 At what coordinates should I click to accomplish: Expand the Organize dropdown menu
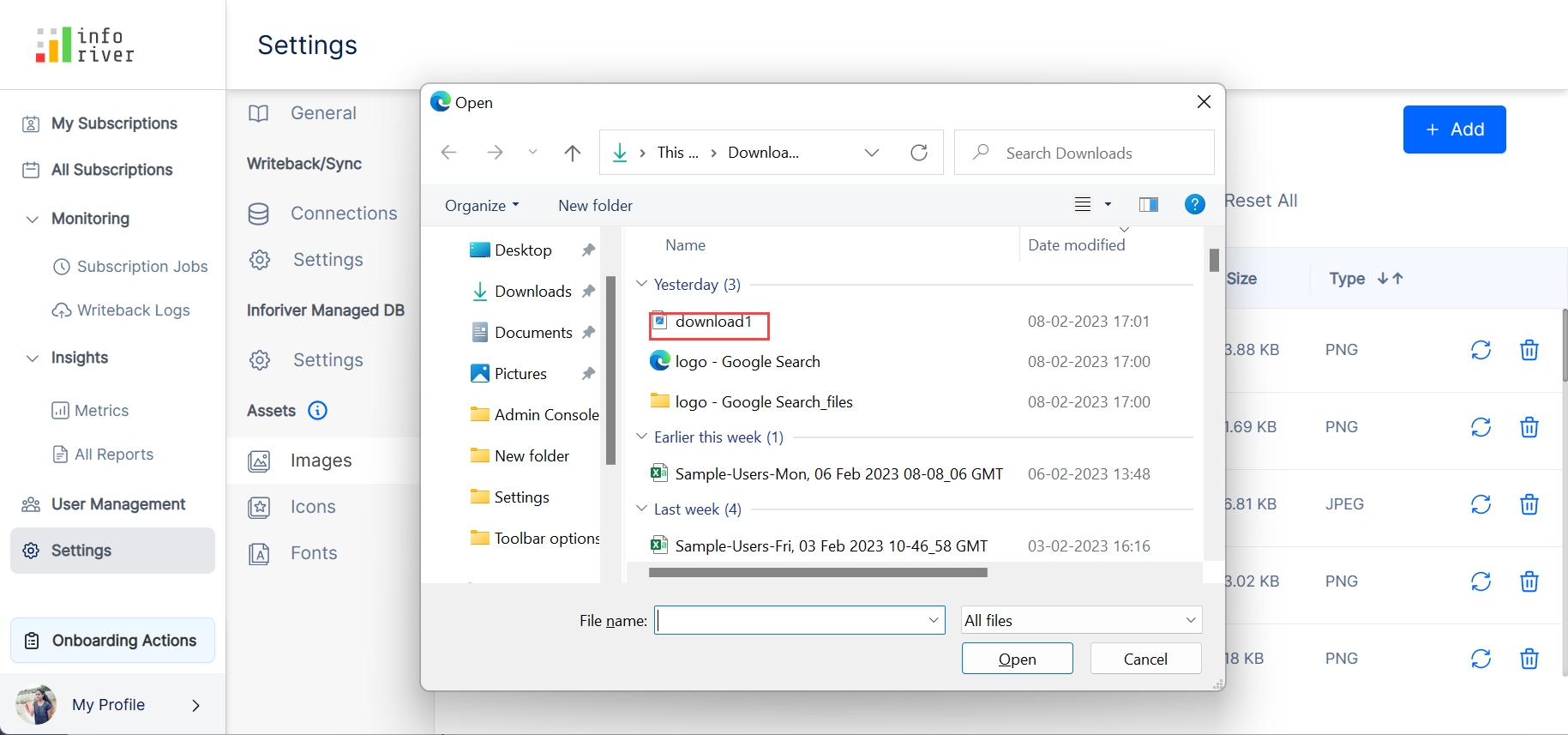pos(482,206)
